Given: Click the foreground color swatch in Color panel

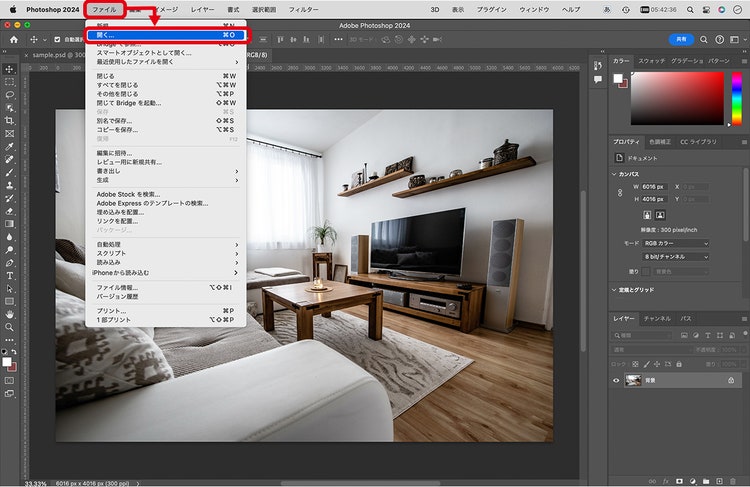Looking at the screenshot, I should click(618, 78).
